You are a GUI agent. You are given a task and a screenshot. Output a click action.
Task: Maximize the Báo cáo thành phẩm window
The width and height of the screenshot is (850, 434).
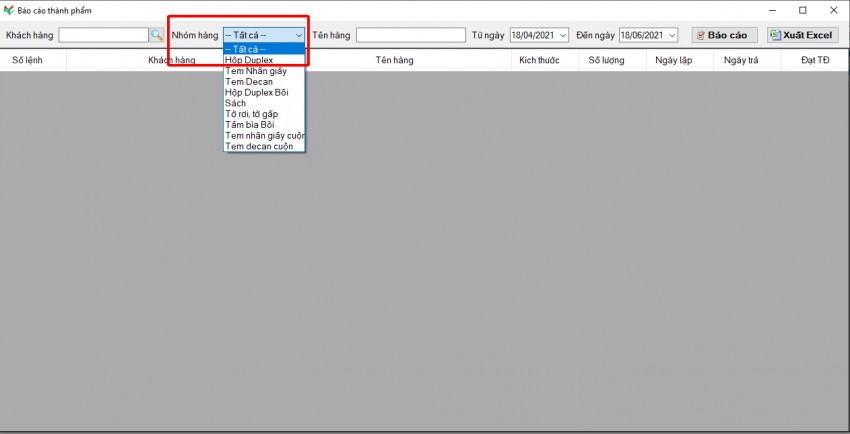pyautogui.click(x=802, y=10)
